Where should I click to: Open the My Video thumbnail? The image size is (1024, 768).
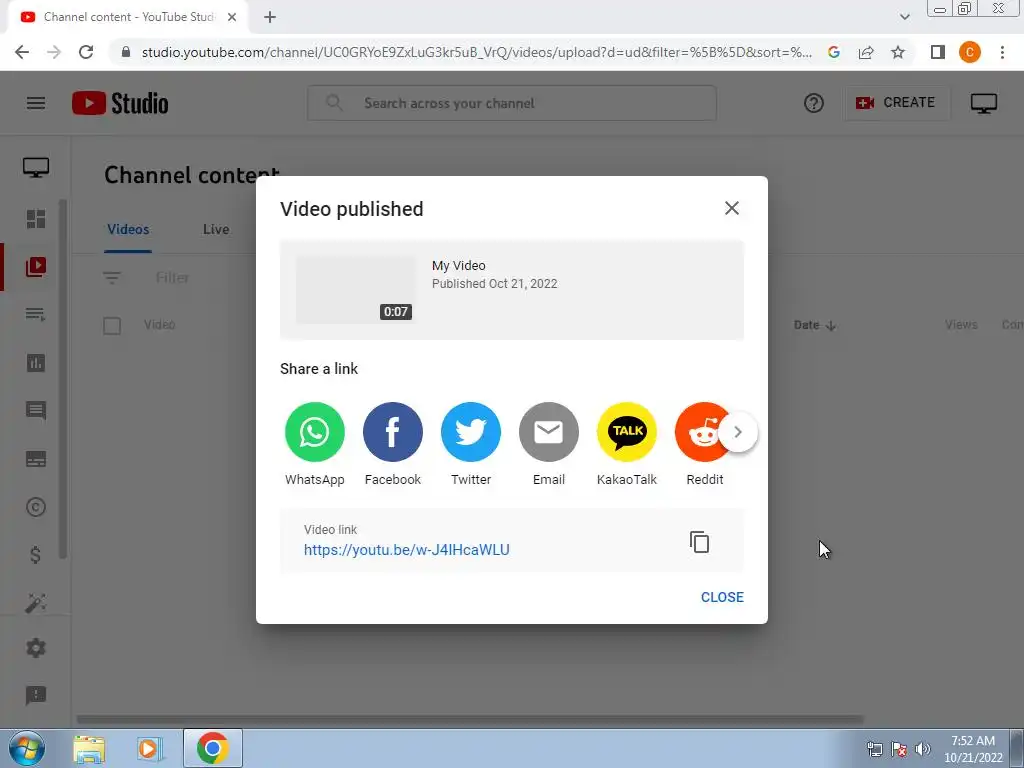(355, 289)
